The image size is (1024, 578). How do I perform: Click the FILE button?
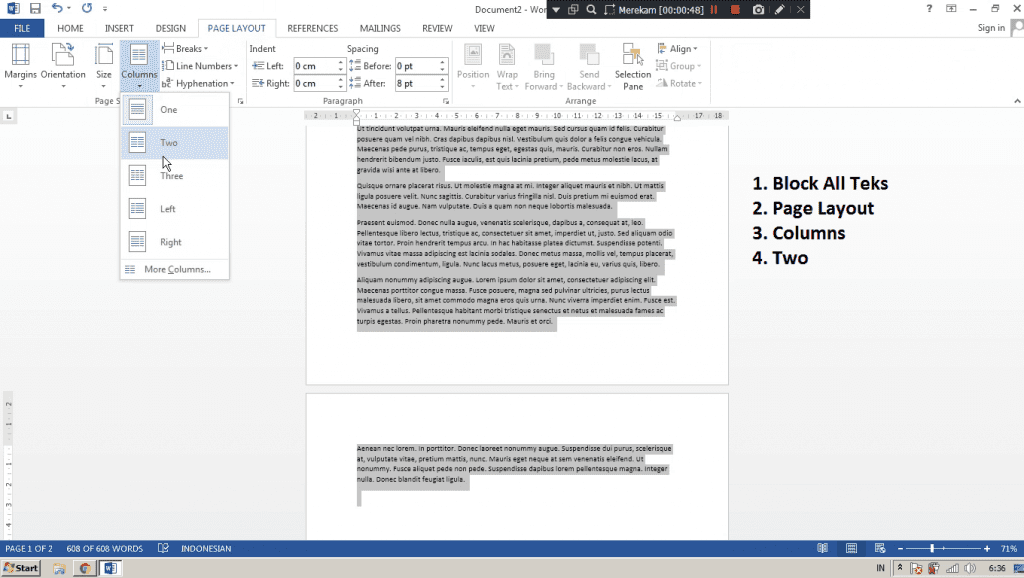pos(22,28)
